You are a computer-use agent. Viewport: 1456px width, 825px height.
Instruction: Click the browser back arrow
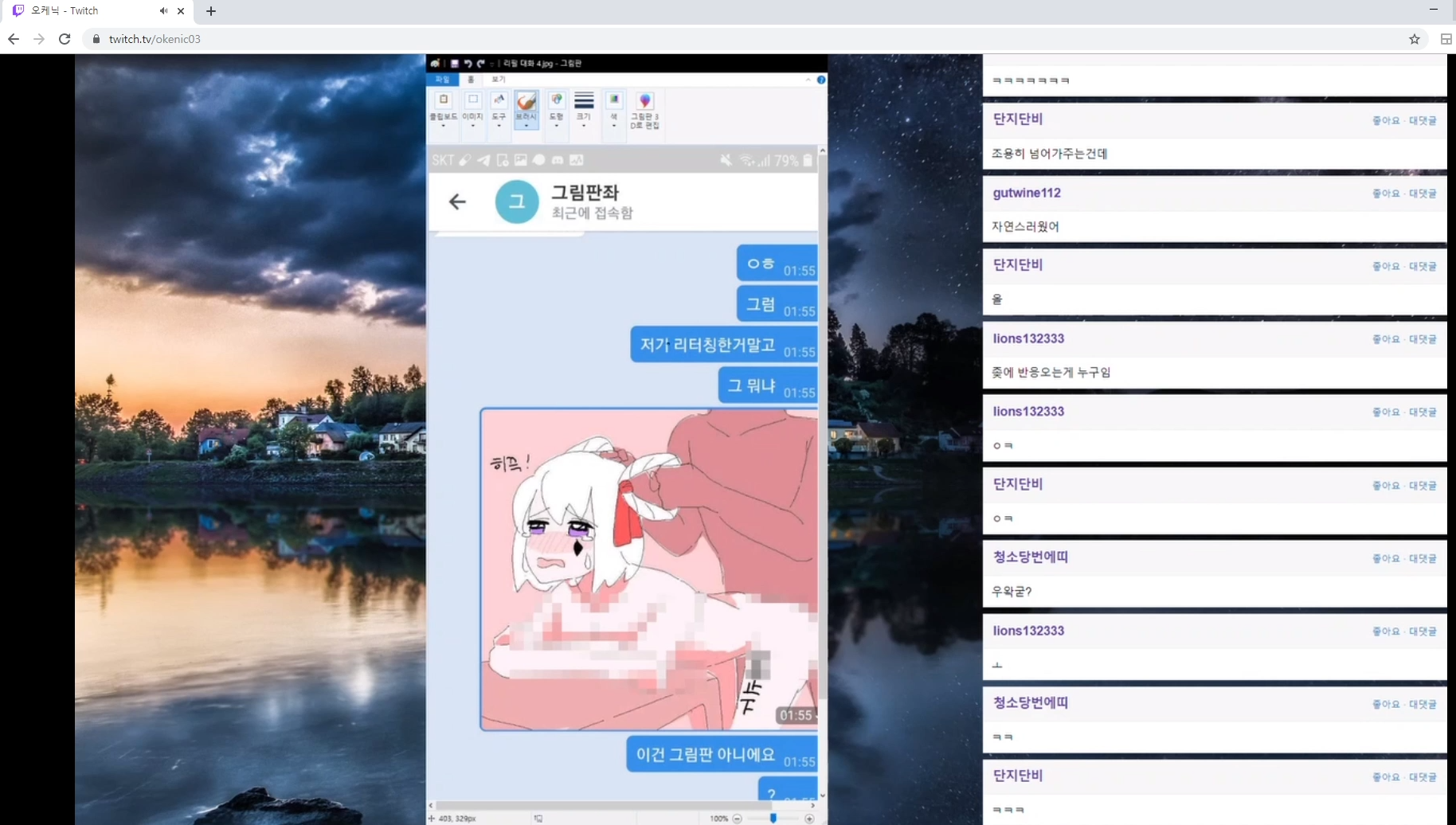point(14,39)
